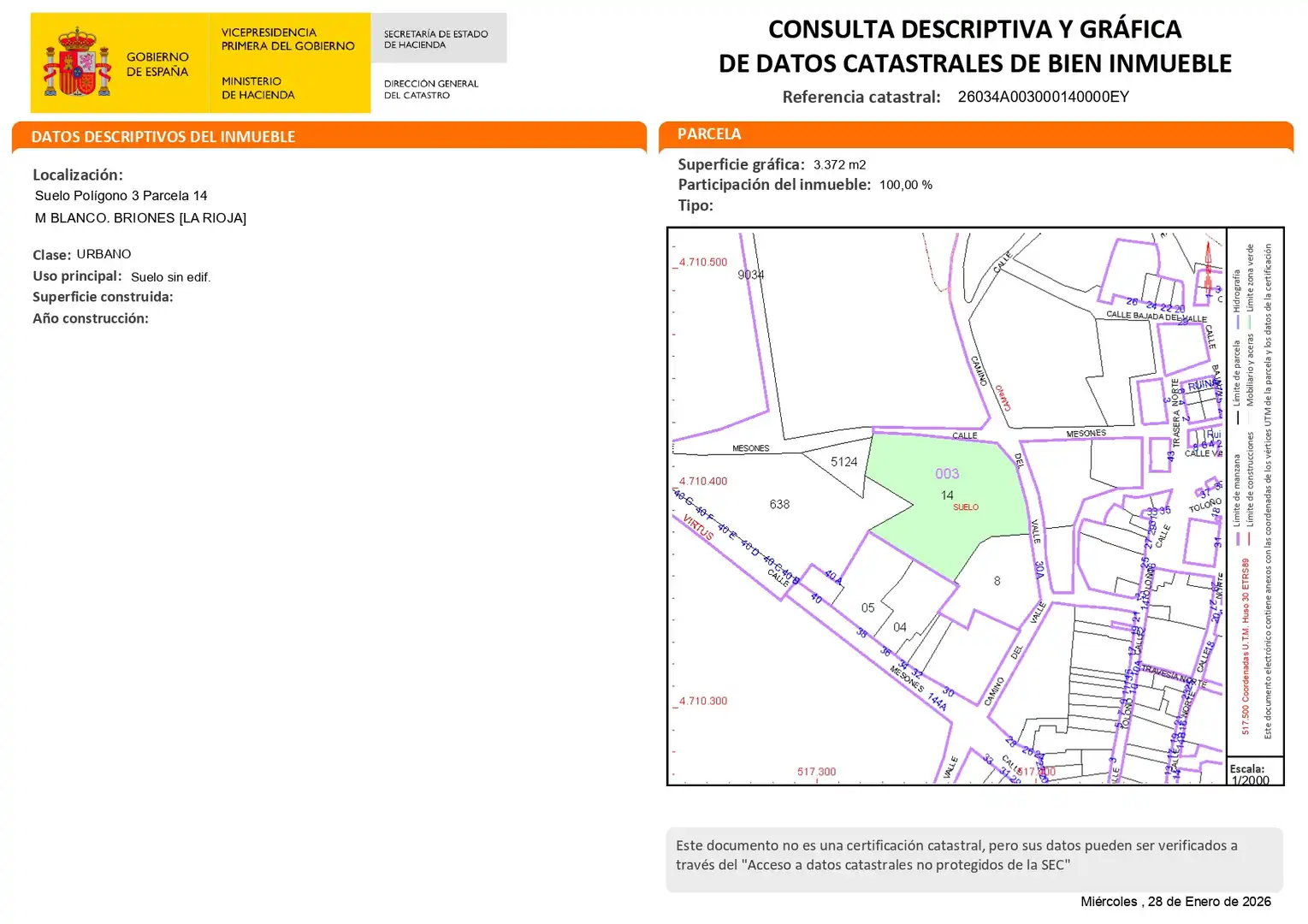Click the "Superficie gráfica:" label

(741, 164)
